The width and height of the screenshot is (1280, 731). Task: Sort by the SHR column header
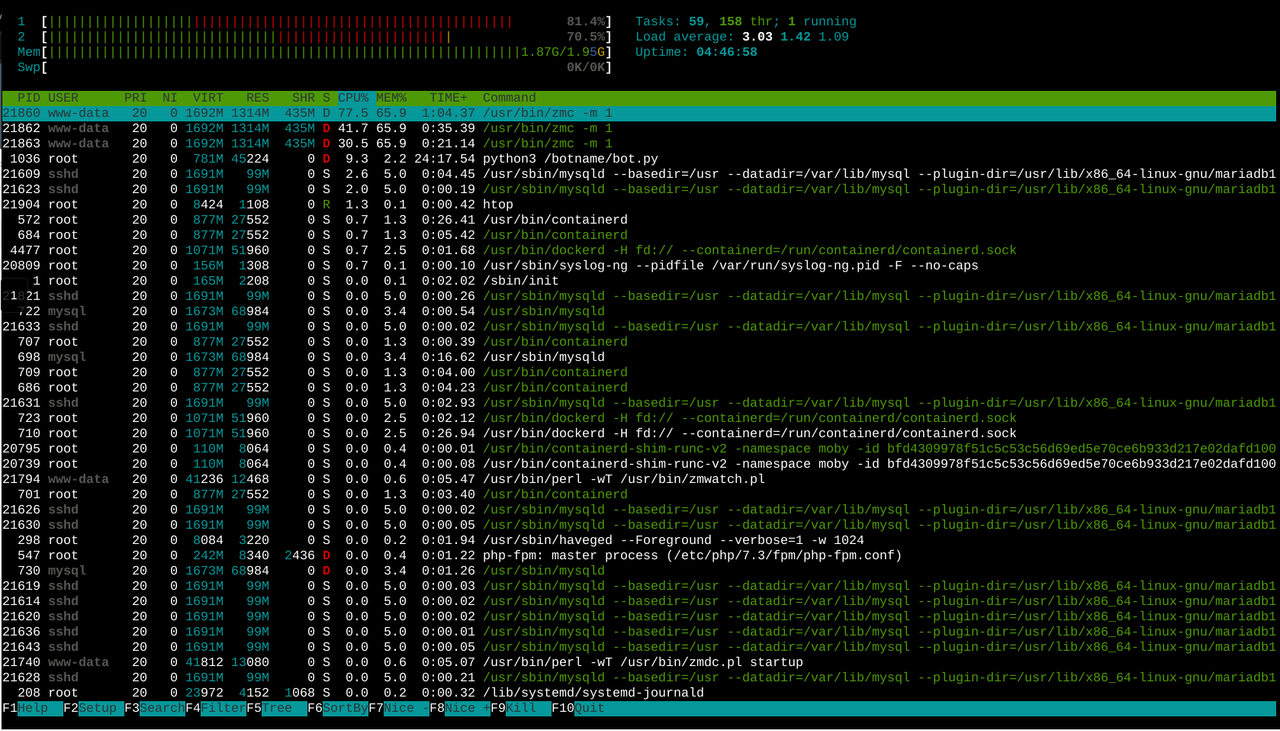pos(304,98)
